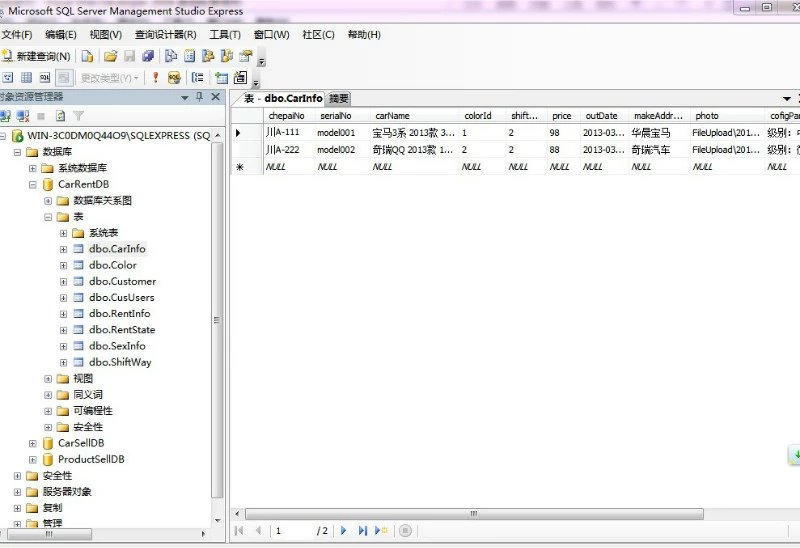Viewport: 800px width, 548px height.
Task: Select dbo.ShiftWay in the tree
Action: (120, 362)
